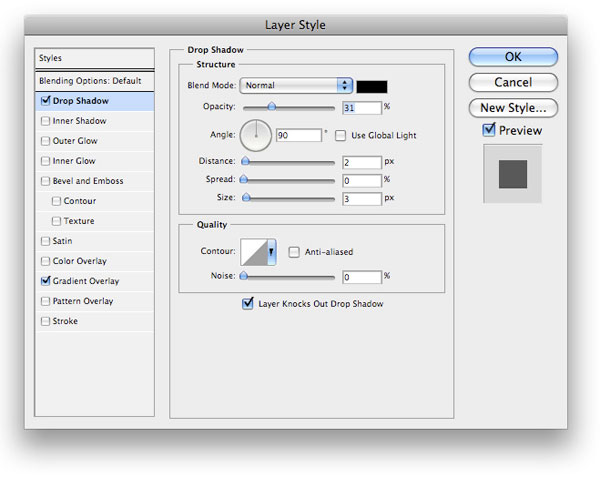
Task: Select the Bevel and Emboss label
Action: tap(88, 181)
